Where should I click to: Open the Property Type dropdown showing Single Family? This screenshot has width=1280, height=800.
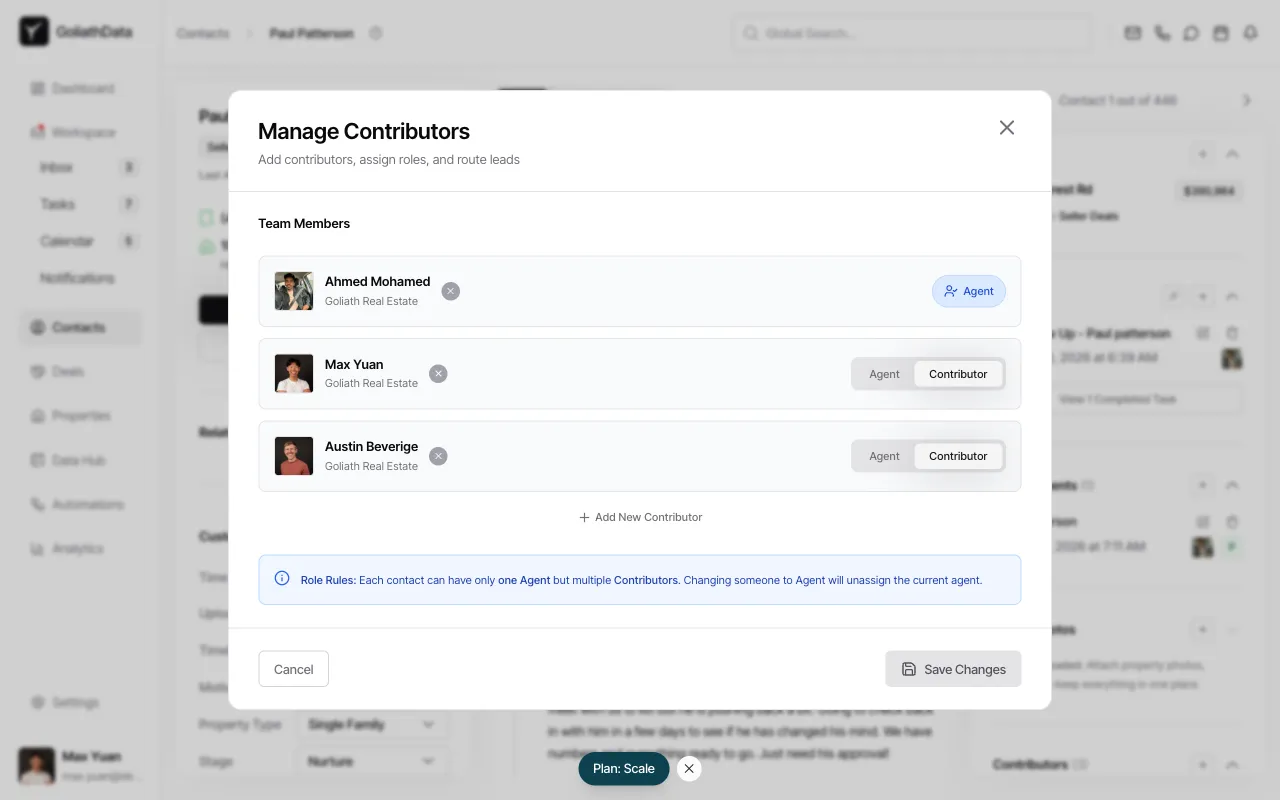(x=372, y=724)
